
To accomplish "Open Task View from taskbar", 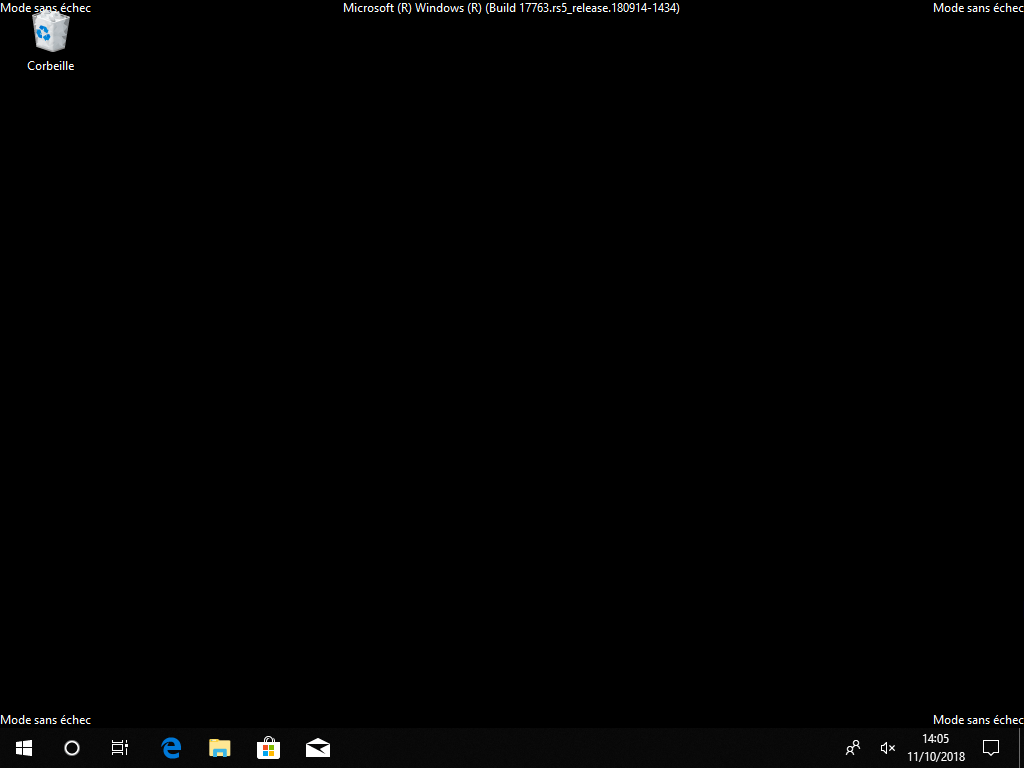I will tap(120, 748).
